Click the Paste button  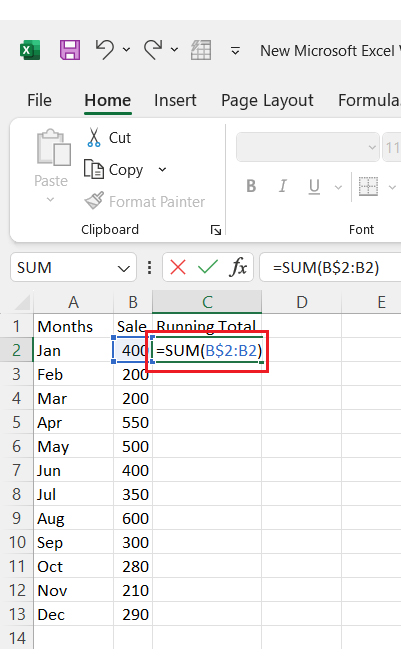(52, 166)
